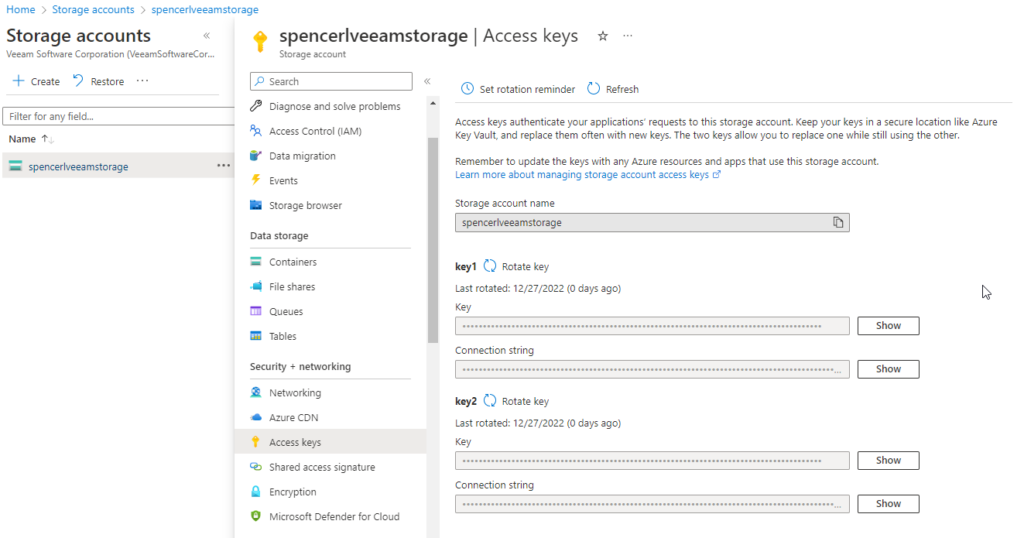
Task: Favorite this page with the star icon
Action: pos(603,36)
